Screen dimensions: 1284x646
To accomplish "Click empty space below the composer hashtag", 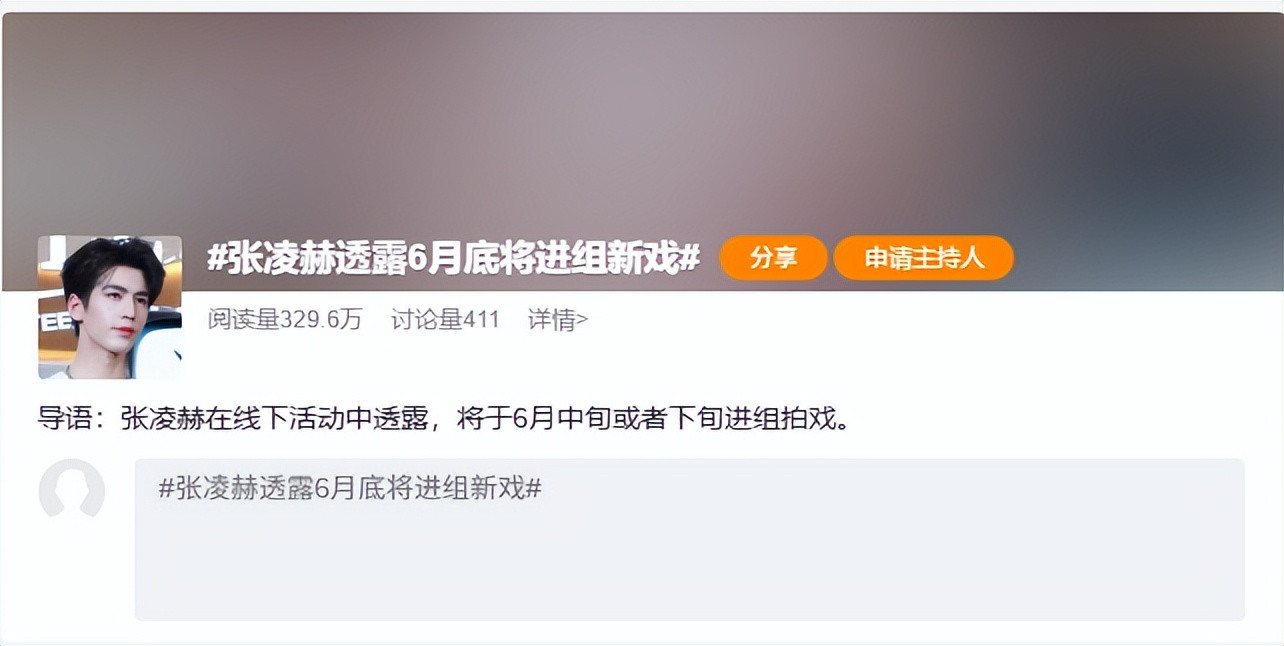I will [690, 565].
